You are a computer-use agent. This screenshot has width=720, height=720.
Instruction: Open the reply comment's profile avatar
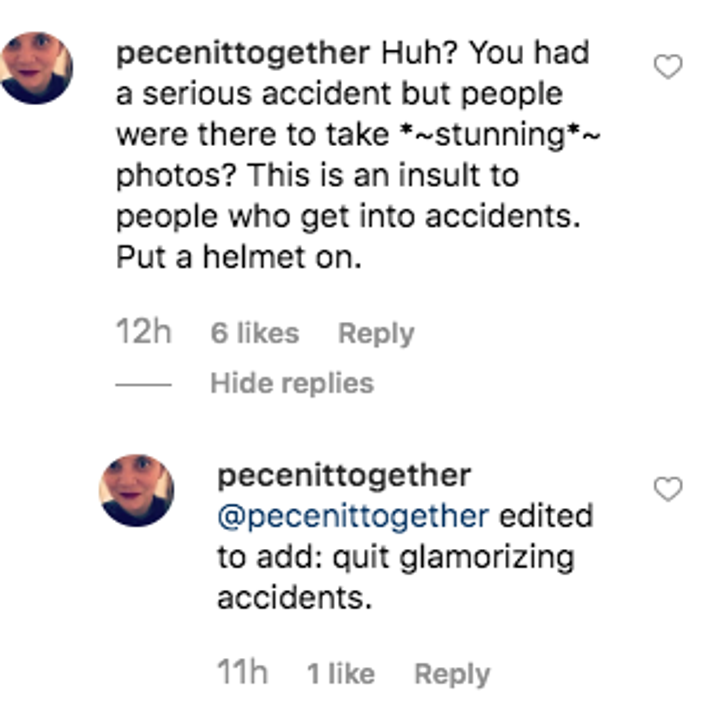click(136, 490)
